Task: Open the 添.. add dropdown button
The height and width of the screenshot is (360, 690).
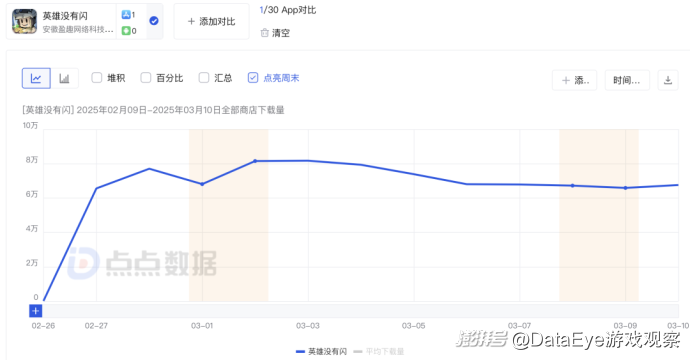Action: click(x=575, y=80)
